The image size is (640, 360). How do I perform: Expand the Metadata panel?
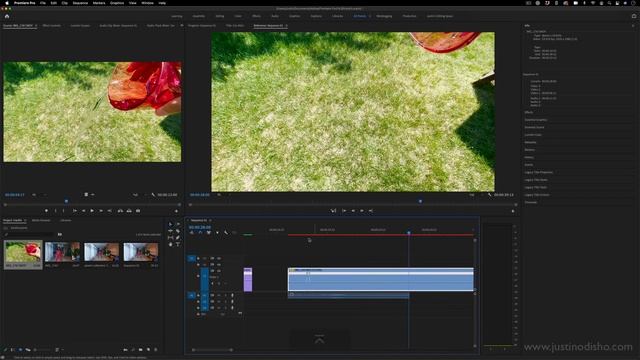[x=531, y=142]
